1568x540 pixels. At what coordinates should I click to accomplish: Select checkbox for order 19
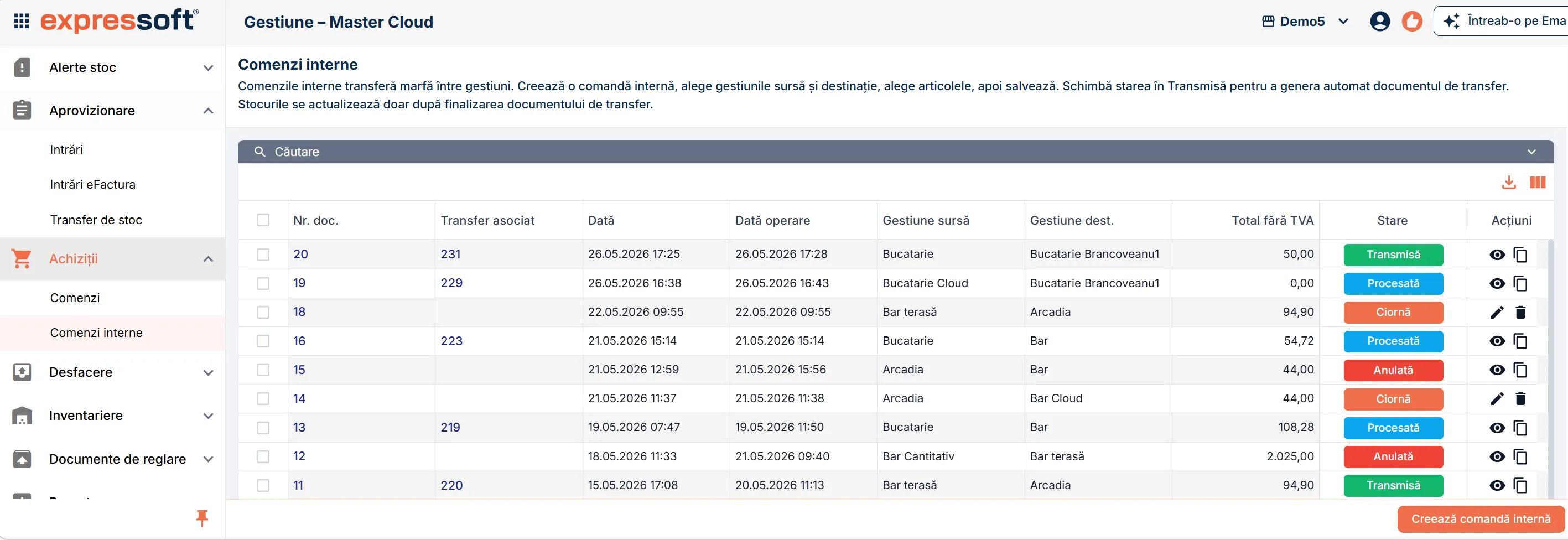(x=263, y=284)
